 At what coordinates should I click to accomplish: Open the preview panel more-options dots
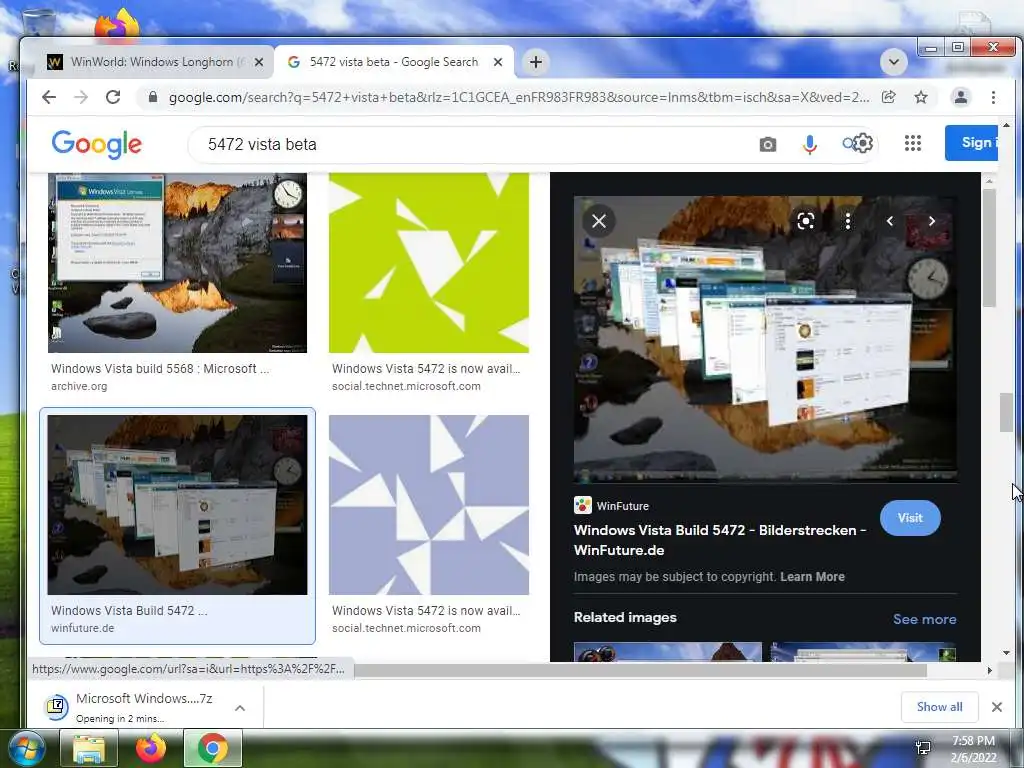pyautogui.click(x=848, y=221)
